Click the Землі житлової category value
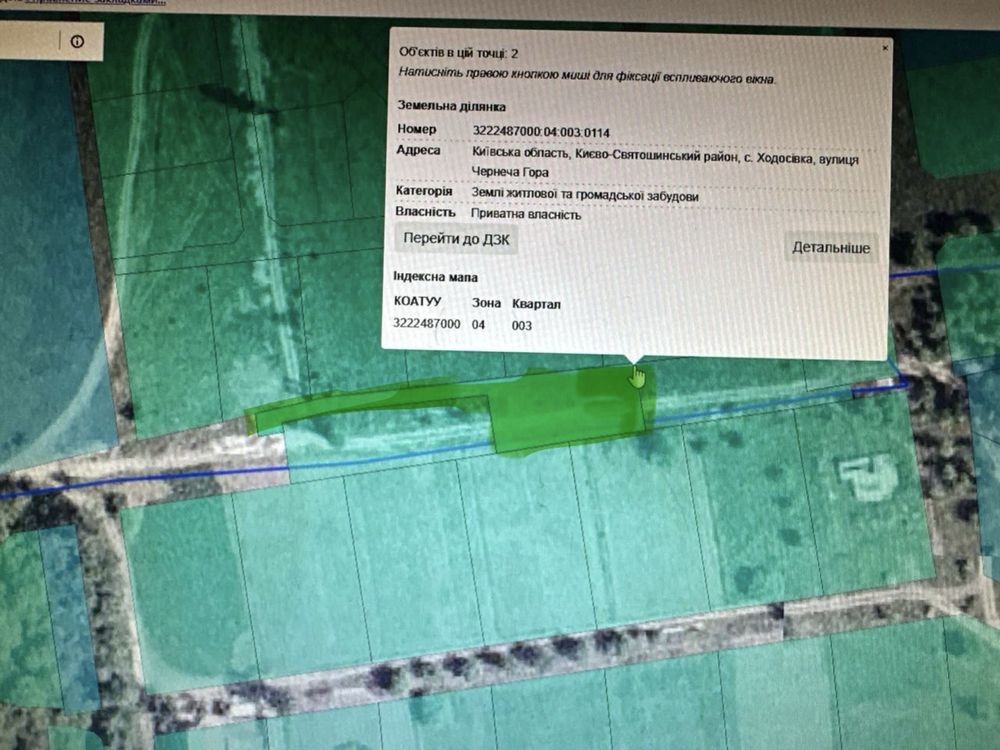1000x750 pixels. 585,195
